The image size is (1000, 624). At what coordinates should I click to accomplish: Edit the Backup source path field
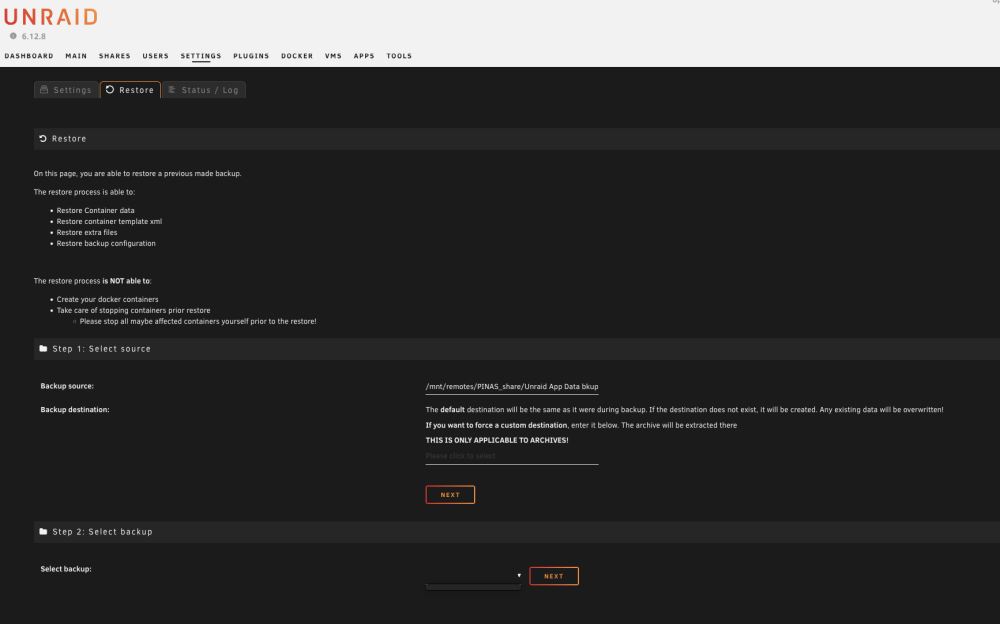[512, 387]
